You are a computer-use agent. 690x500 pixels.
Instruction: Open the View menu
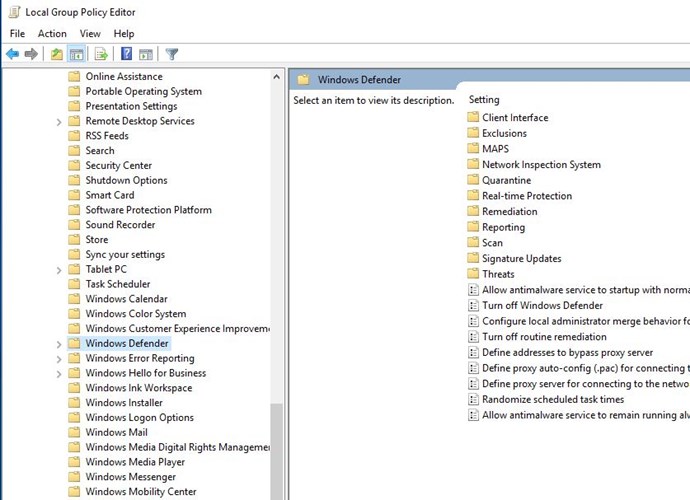tap(90, 33)
